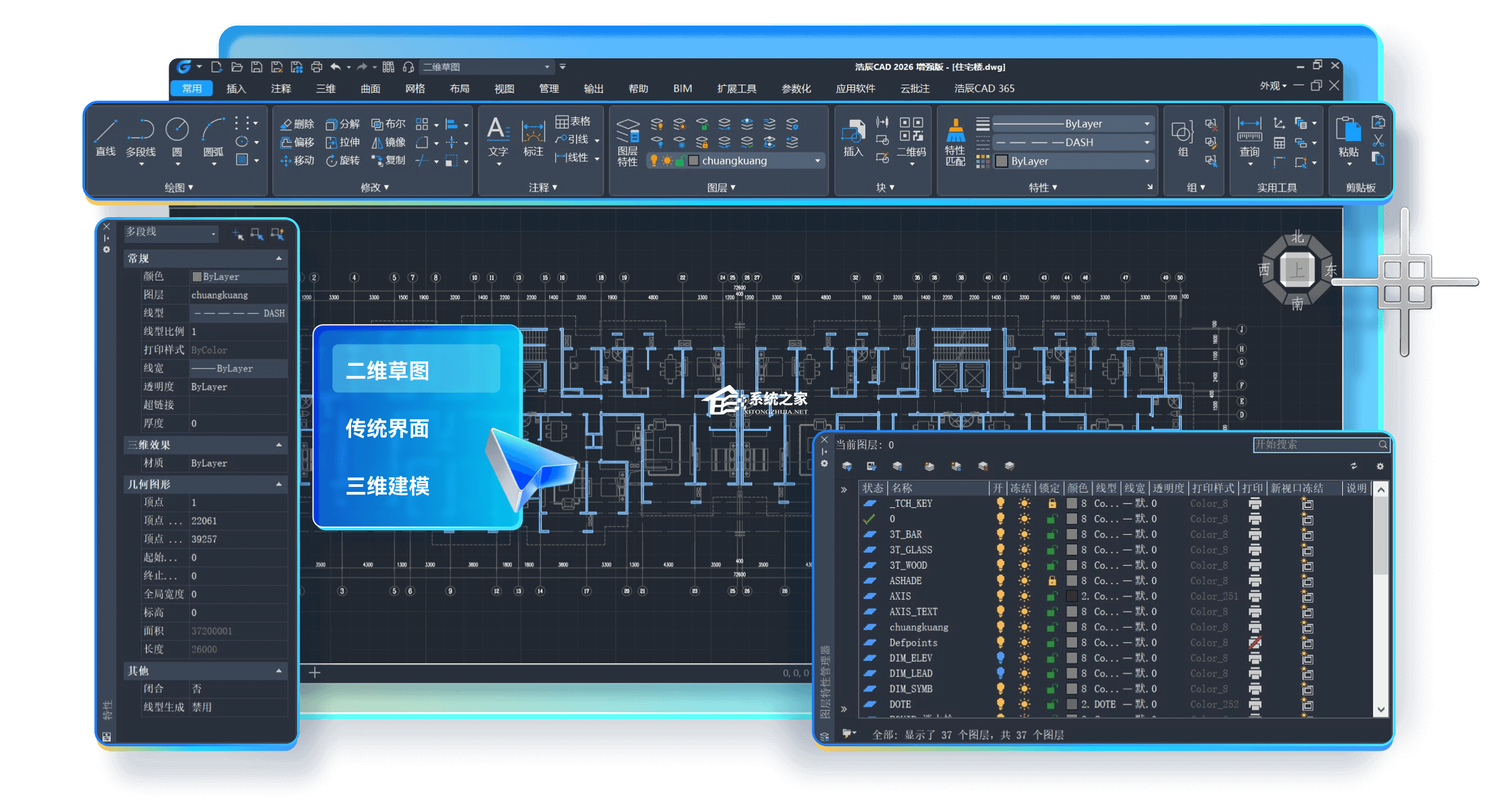The image size is (1512, 802).
Task: Open the BIM ribbon tab
Action: [682, 88]
